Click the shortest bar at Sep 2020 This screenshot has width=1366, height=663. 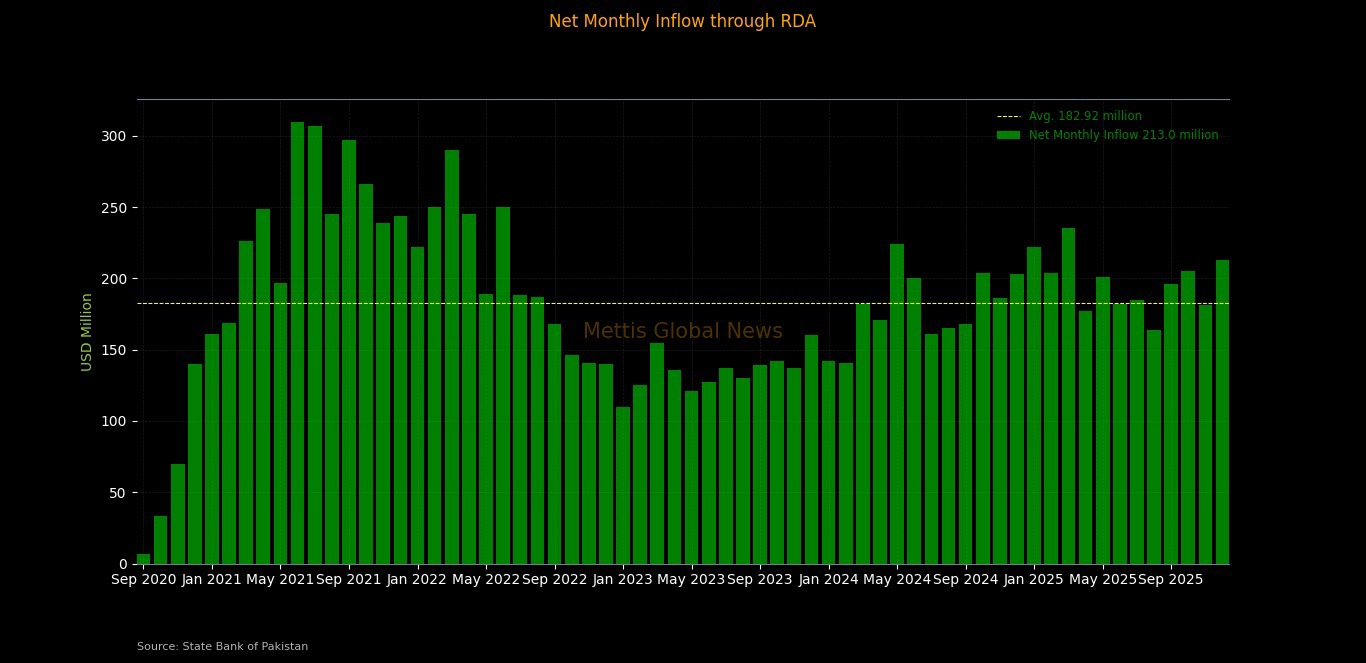pyautogui.click(x=142, y=558)
